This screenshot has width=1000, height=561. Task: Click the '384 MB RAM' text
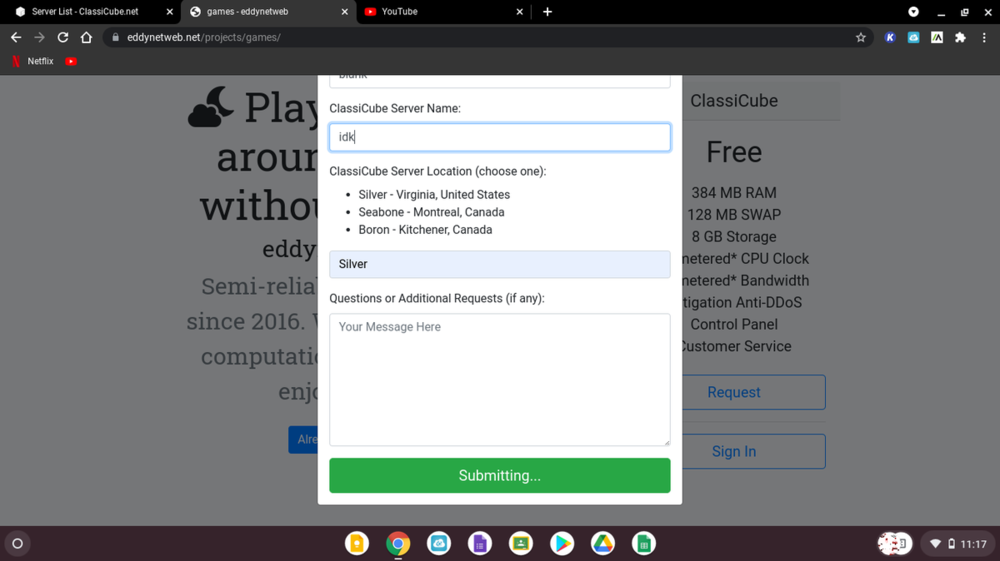(734, 193)
